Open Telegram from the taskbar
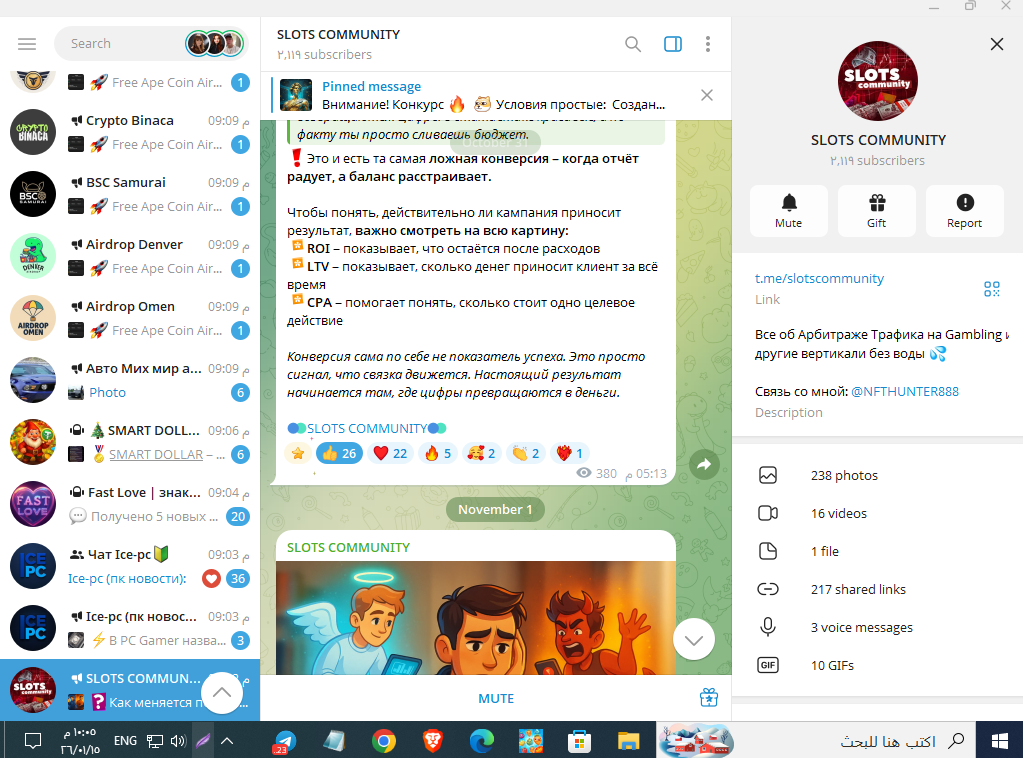 tap(284, 741)
